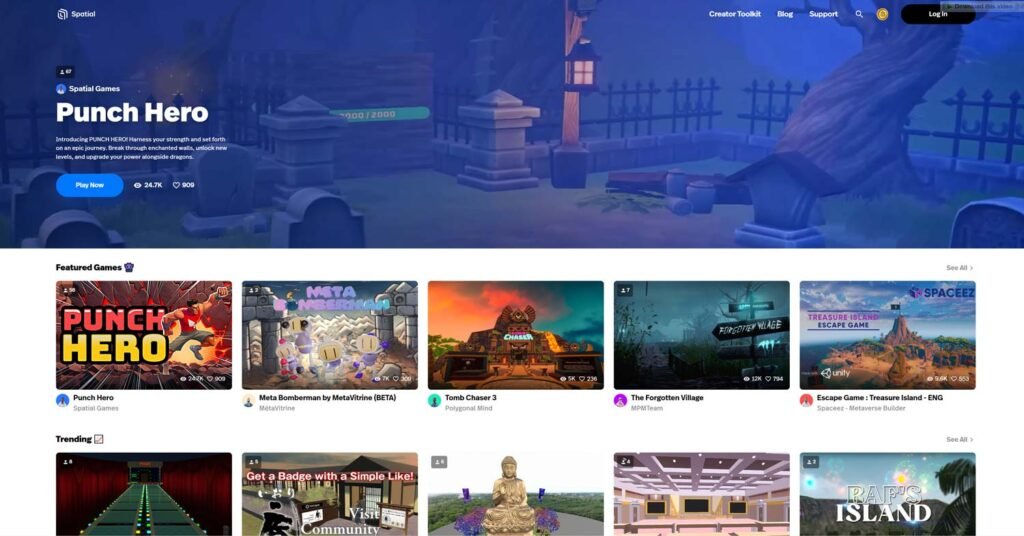Open the Punch Hero game thumbnail
The image size is (1024, 536).
(x=144, y=335)
